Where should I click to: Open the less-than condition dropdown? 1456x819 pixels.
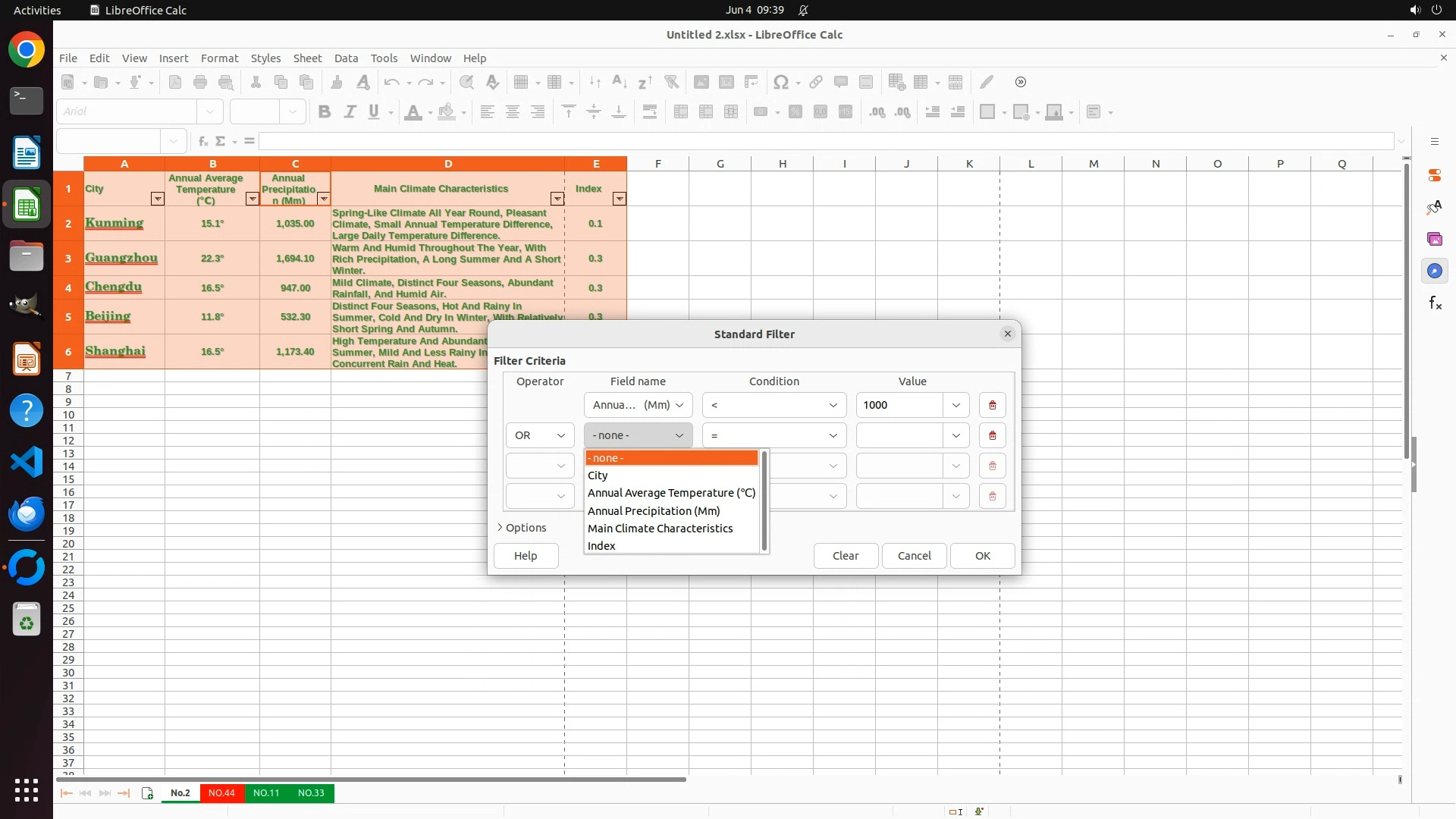coord(773,405)
